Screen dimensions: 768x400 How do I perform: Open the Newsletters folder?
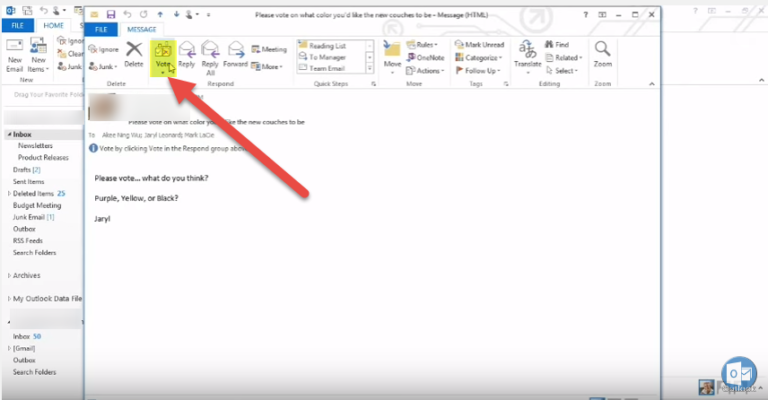pyautogui.click(x=36, y=145)
